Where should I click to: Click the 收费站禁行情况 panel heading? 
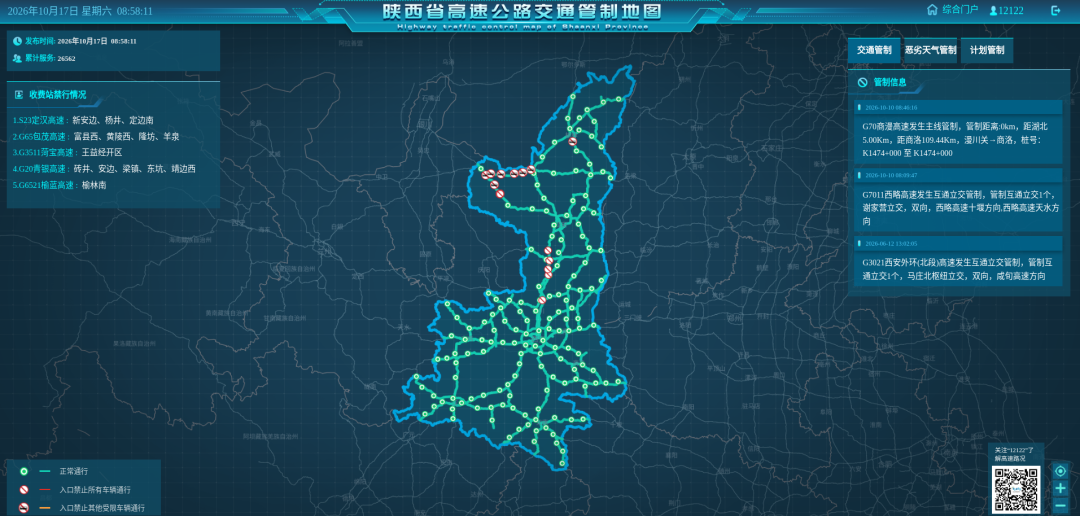tap(58, 94)
